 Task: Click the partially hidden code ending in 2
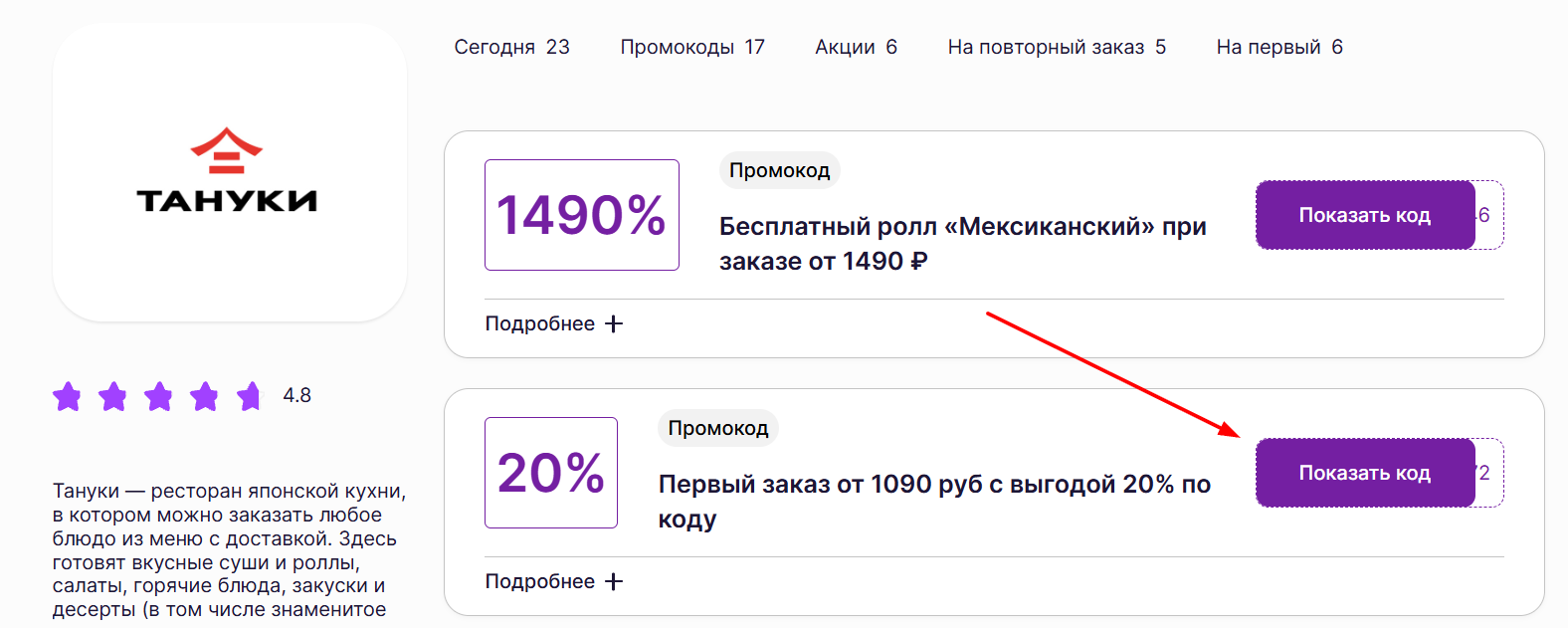pos(1482,474)
